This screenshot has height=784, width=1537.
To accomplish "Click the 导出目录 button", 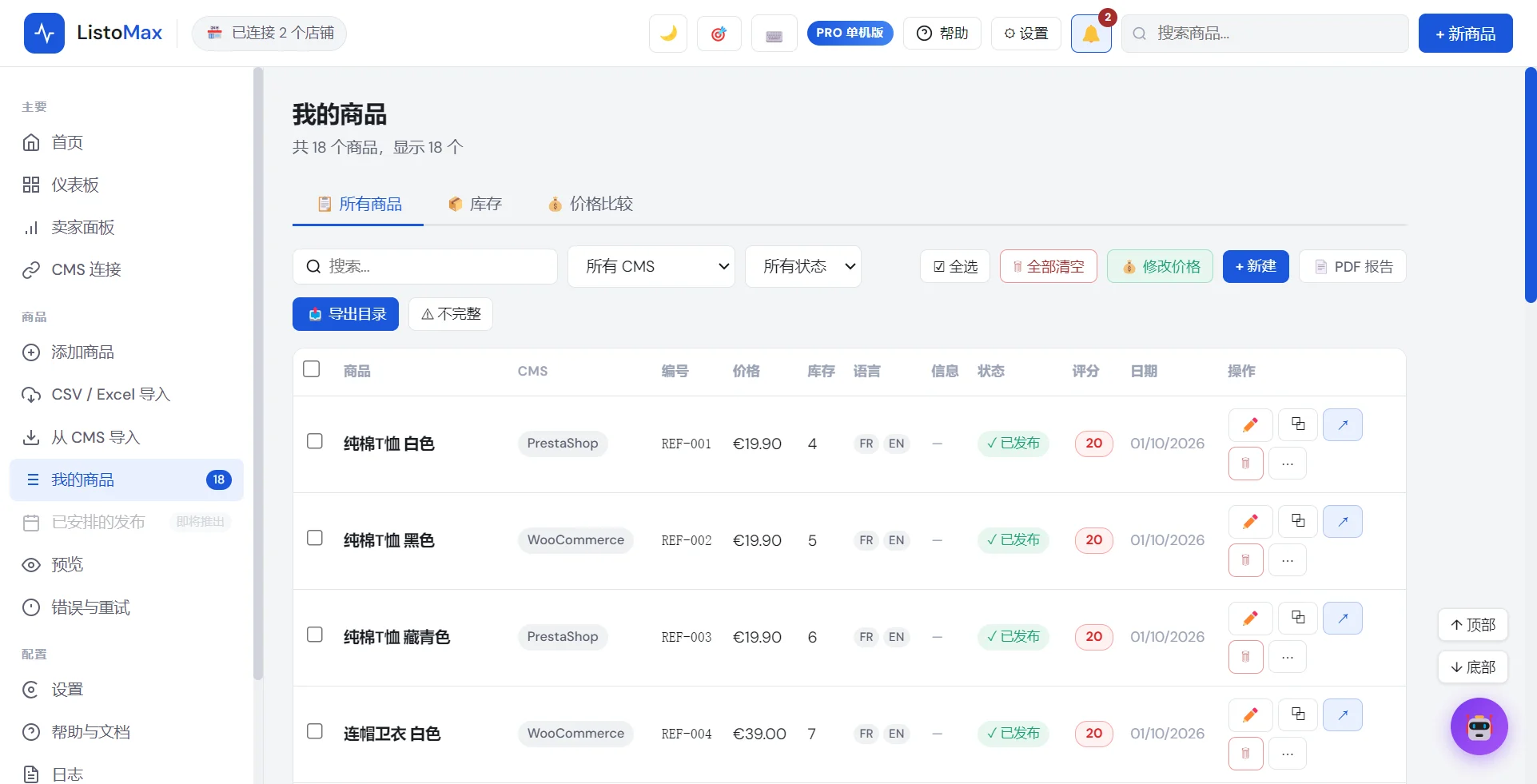I will pos(345,314).
